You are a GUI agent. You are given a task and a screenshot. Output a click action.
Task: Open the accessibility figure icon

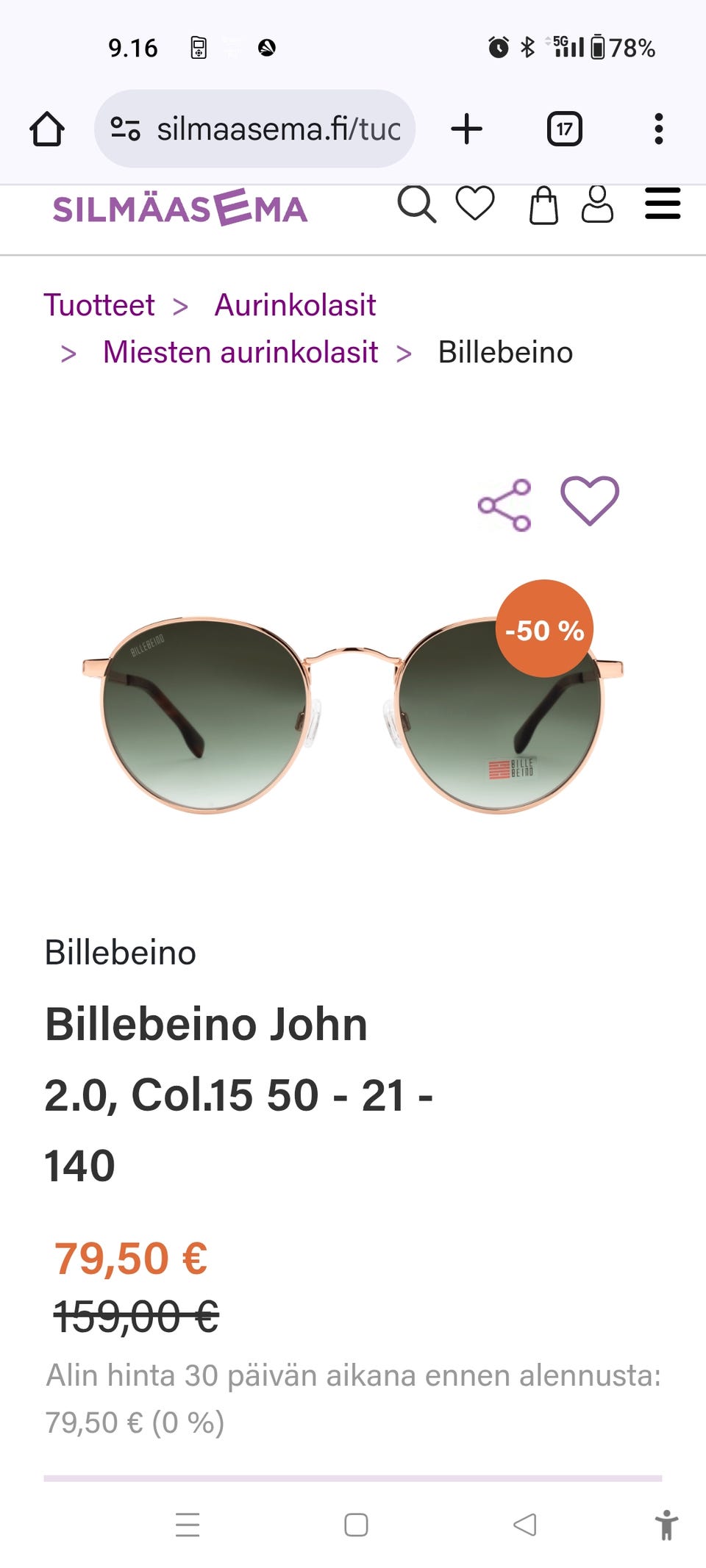667,1525
